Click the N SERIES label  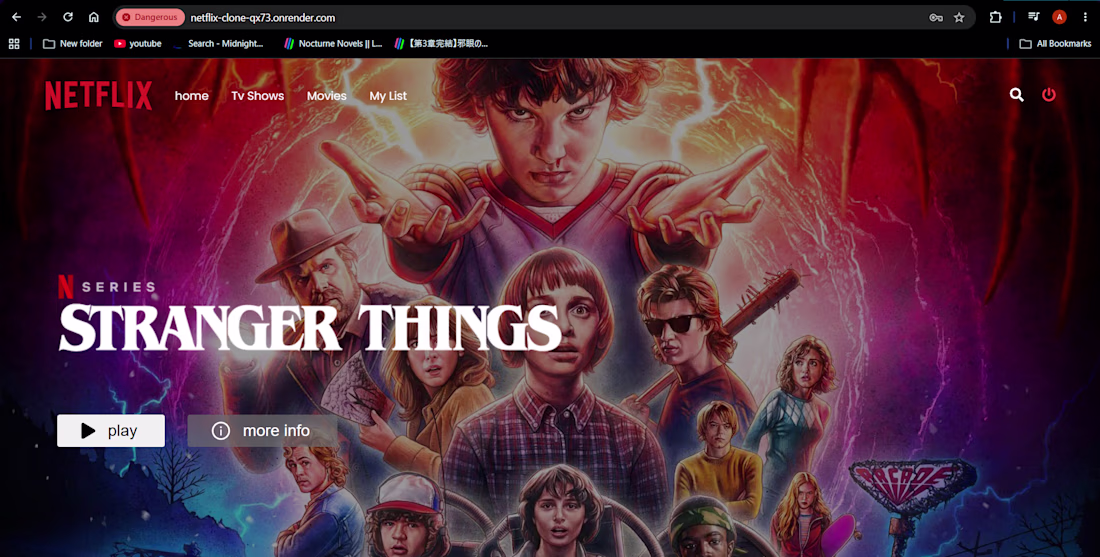point(107,286)
